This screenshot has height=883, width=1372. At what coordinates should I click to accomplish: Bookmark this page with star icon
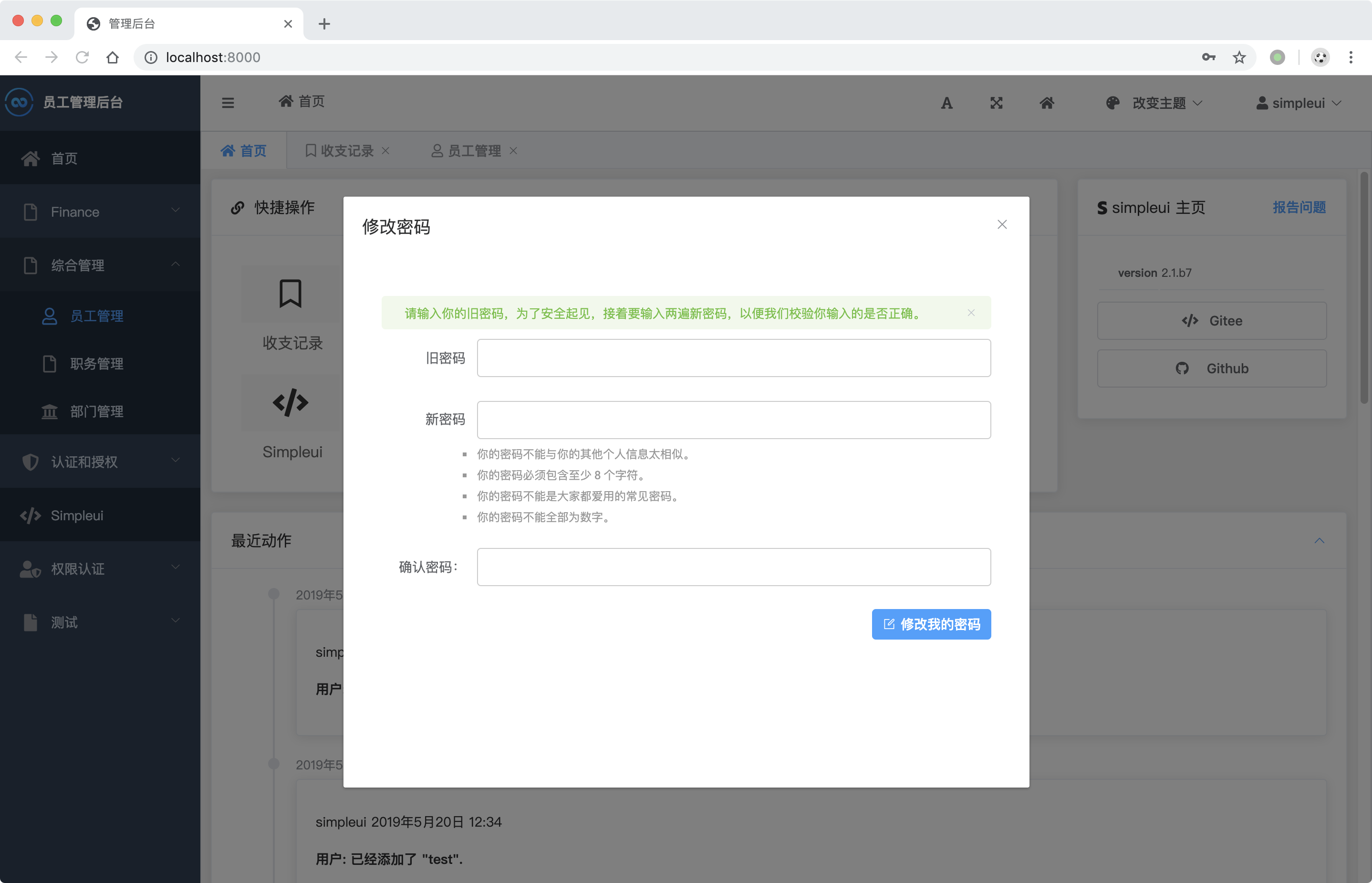pos(1239,57)
